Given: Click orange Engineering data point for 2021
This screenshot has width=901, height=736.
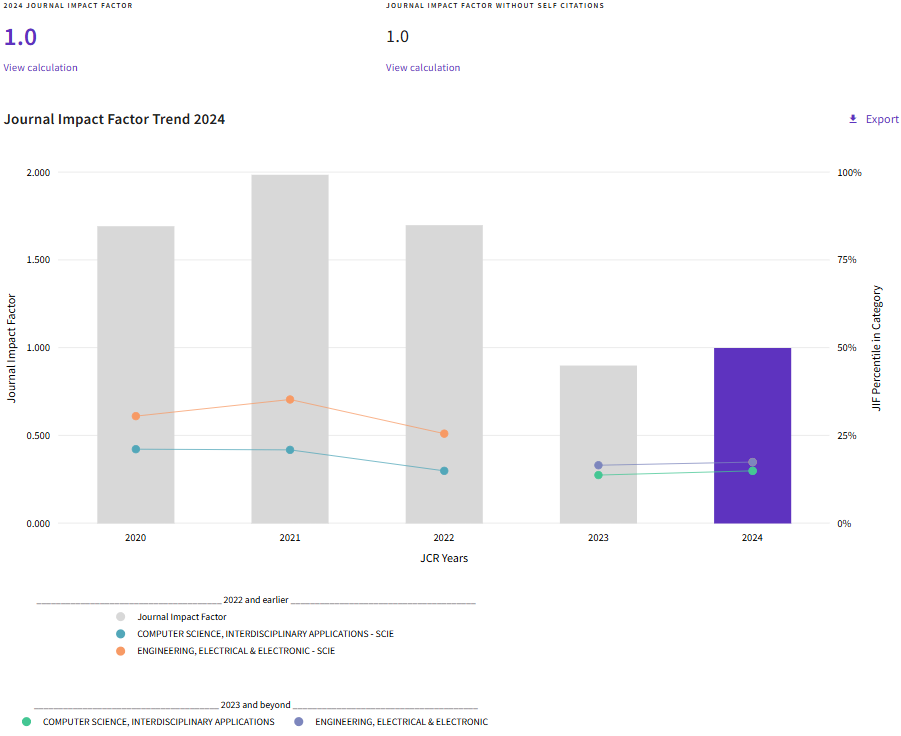Looking at the screenshot, I should (290, 400).
